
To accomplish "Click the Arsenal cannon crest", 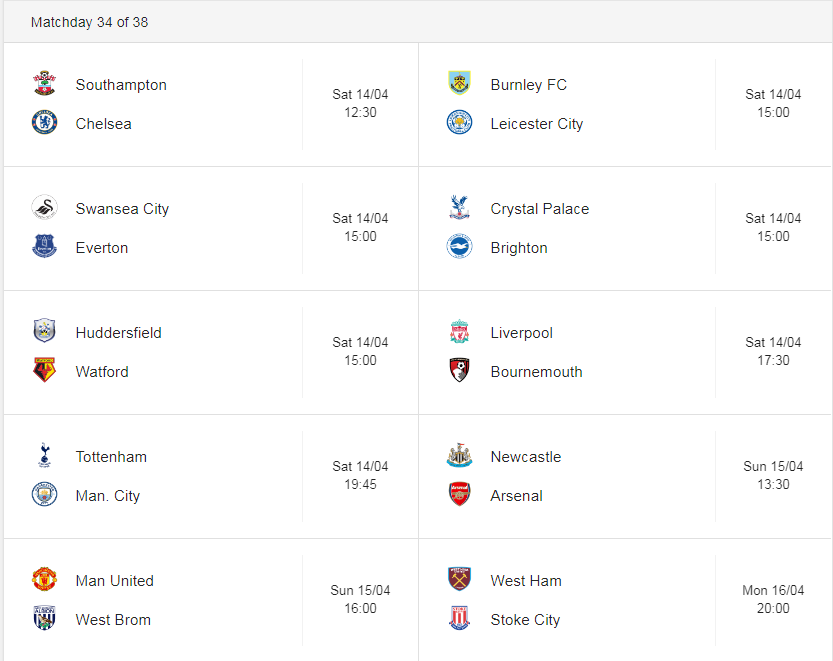I will pyautogui.click(x=460, y=494).
